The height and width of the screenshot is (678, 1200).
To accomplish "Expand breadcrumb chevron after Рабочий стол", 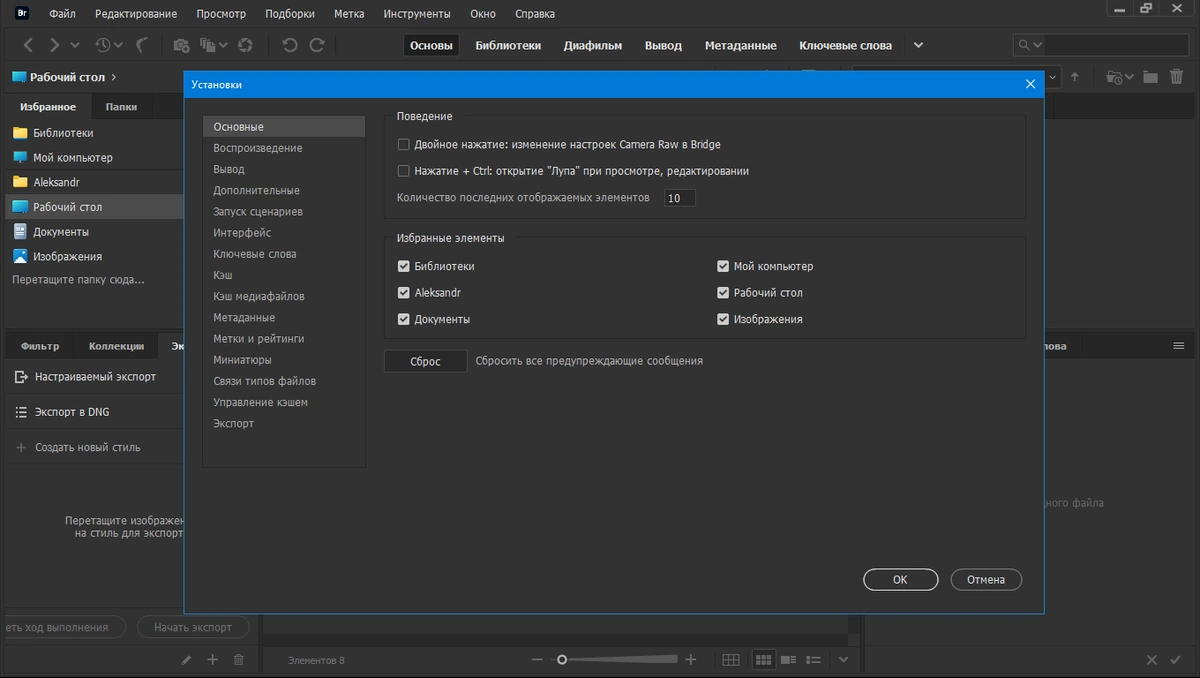I will [114, 77].
